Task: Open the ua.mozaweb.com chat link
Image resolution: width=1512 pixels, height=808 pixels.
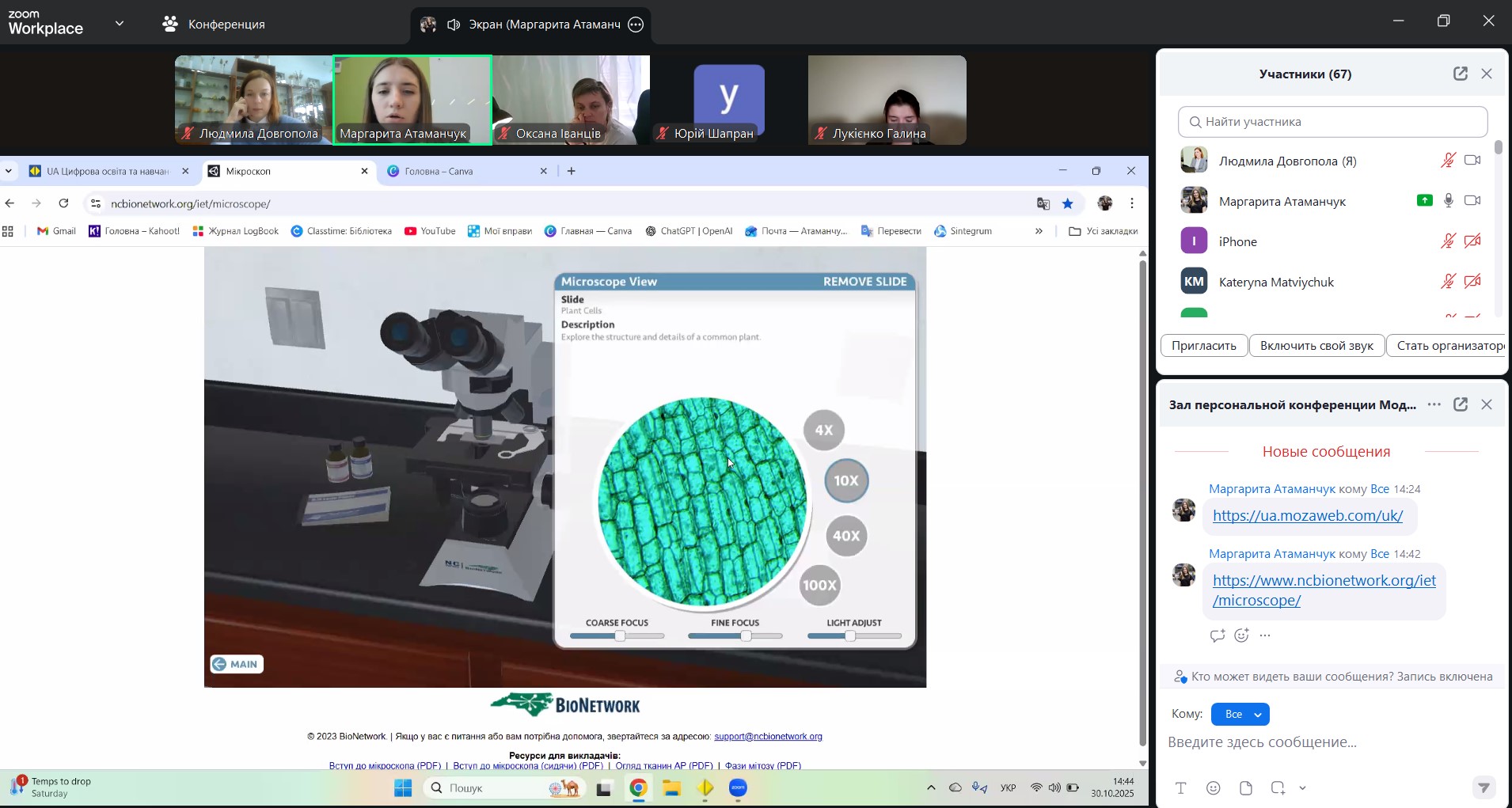Action: 1307,515
